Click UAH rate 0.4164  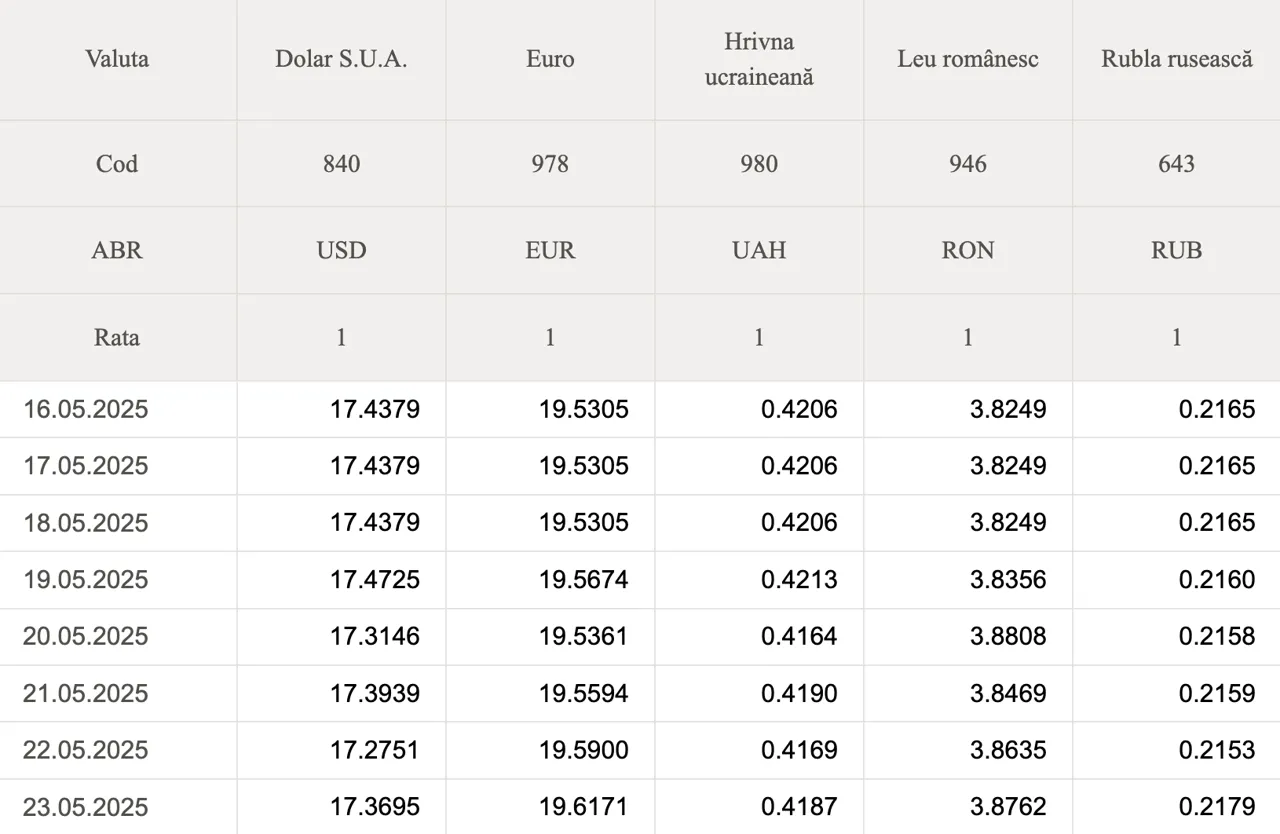(x=799, y=636)
